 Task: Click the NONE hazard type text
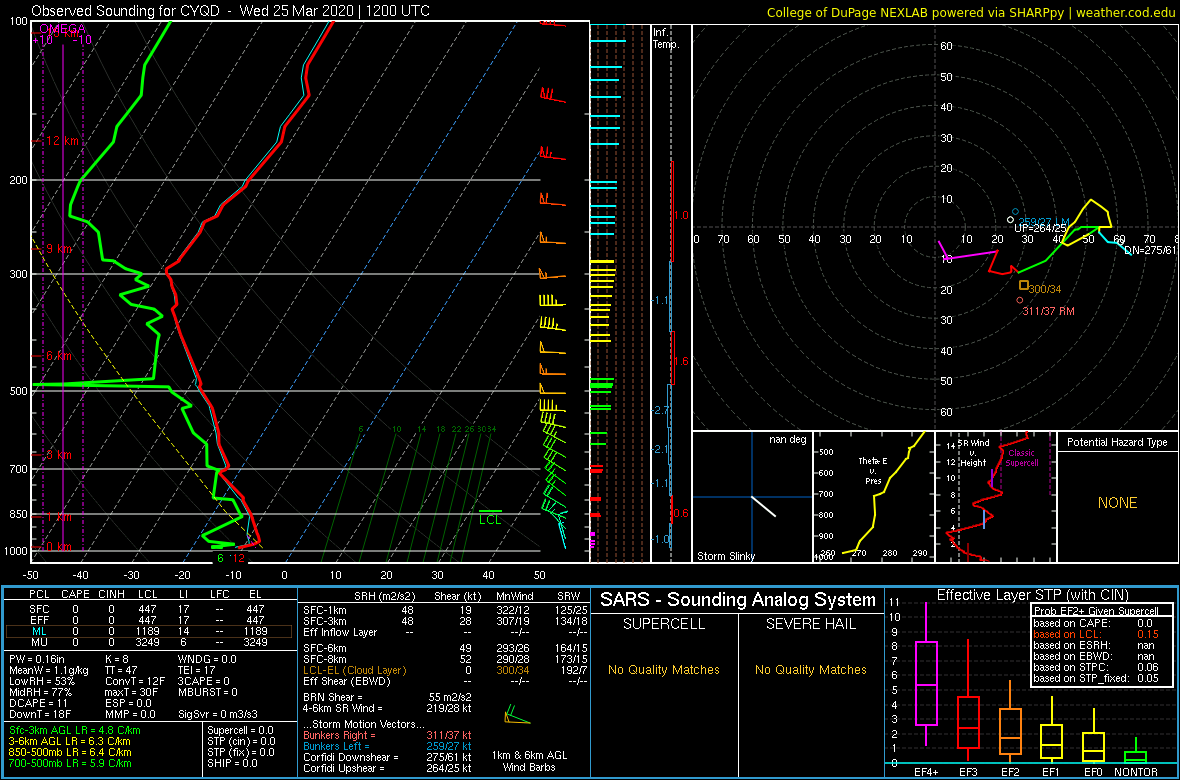1117,503
